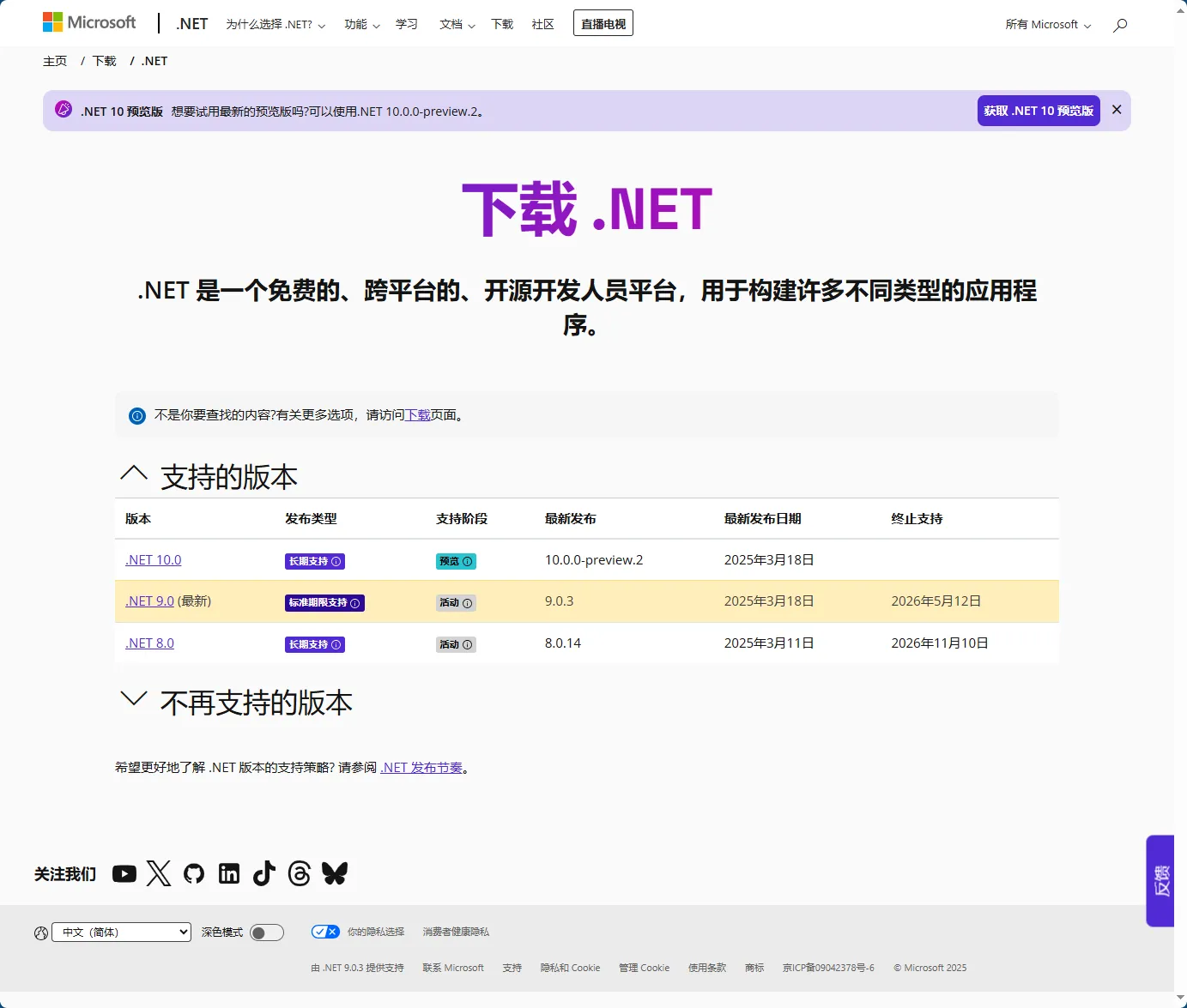Viewport: 1187px width, 1008px height.
Task: Click the 获取 .NET 10 预览版 button
Action: [x=1038, y=110]
